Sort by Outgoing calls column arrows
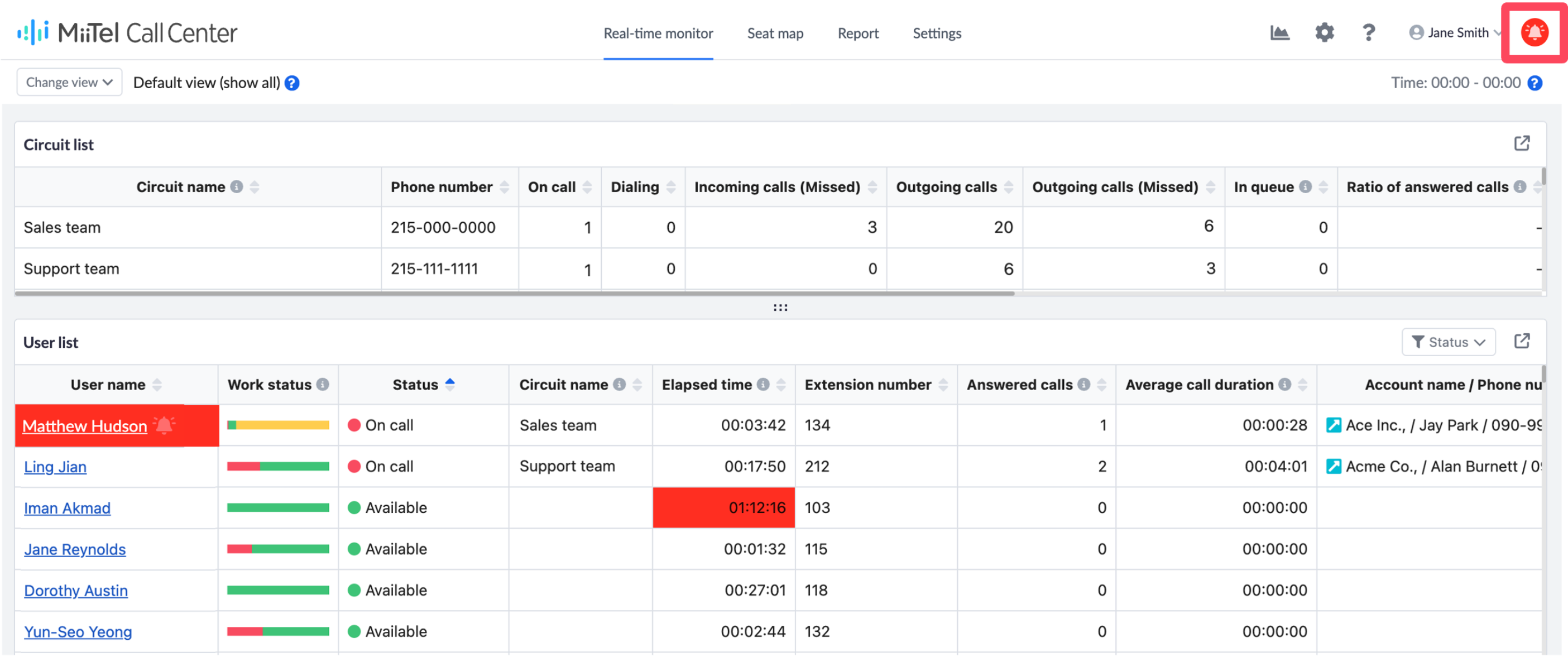 tap(1008, 187)
